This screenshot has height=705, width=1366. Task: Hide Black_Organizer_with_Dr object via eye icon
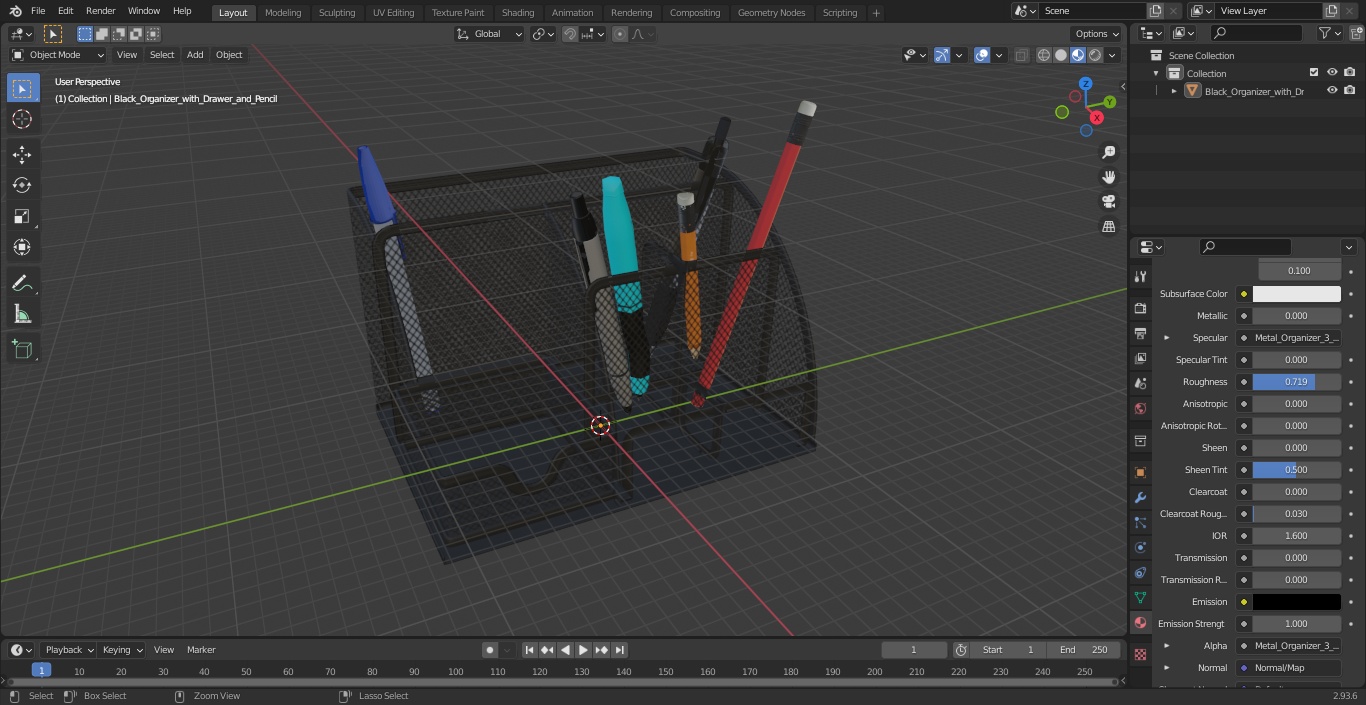tap(1332, 91)
